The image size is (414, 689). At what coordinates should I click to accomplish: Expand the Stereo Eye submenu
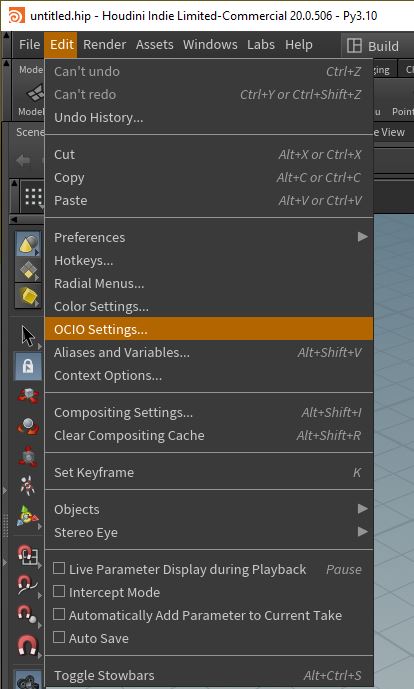pyautogui.click(x=208, y=532)
